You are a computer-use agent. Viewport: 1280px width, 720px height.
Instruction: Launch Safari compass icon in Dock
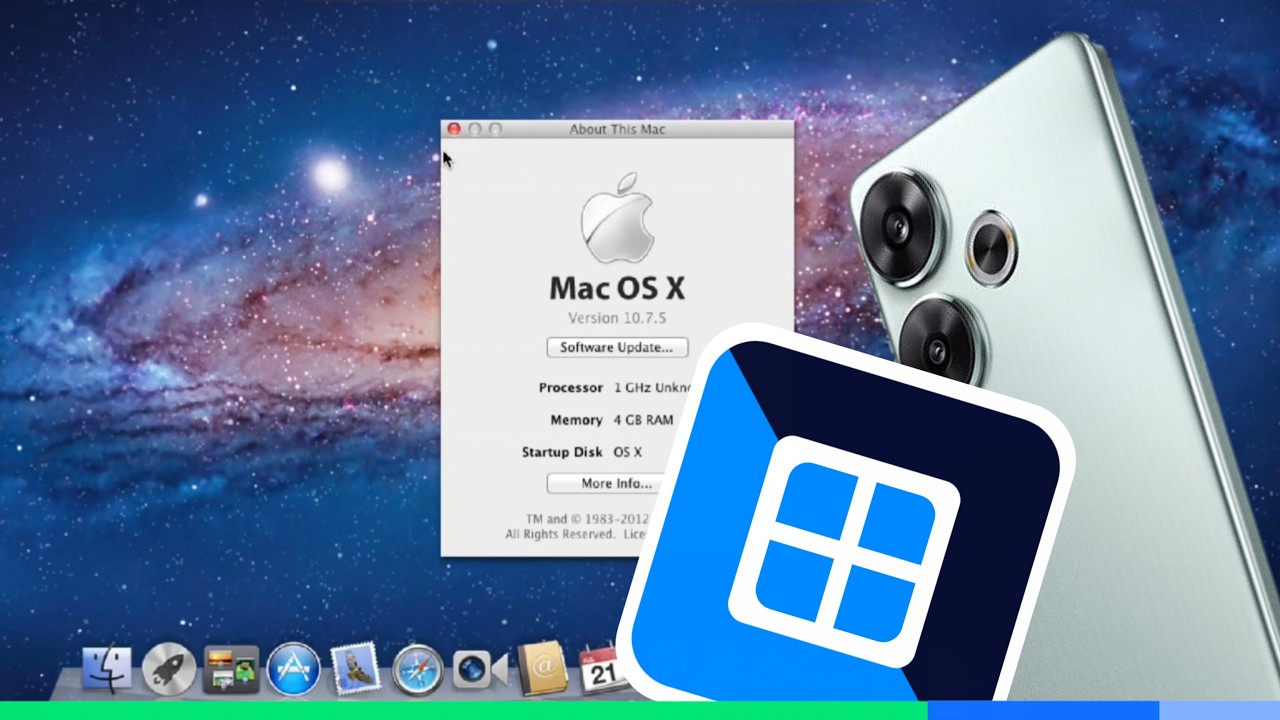[x=418, y=669]
